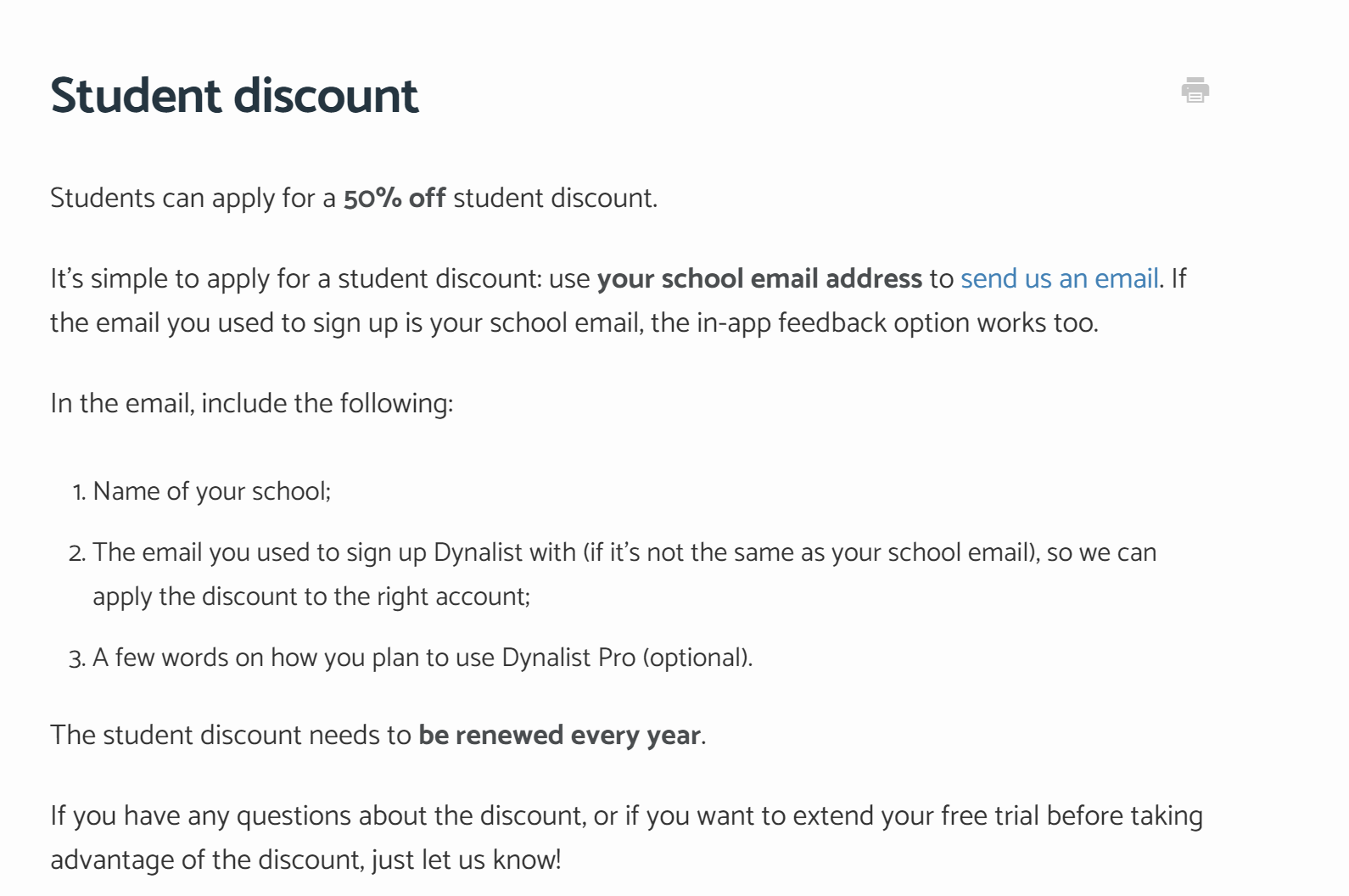Click the list number 2 marker
This screenshot has width=1349, height=896.
coord(77,553)
